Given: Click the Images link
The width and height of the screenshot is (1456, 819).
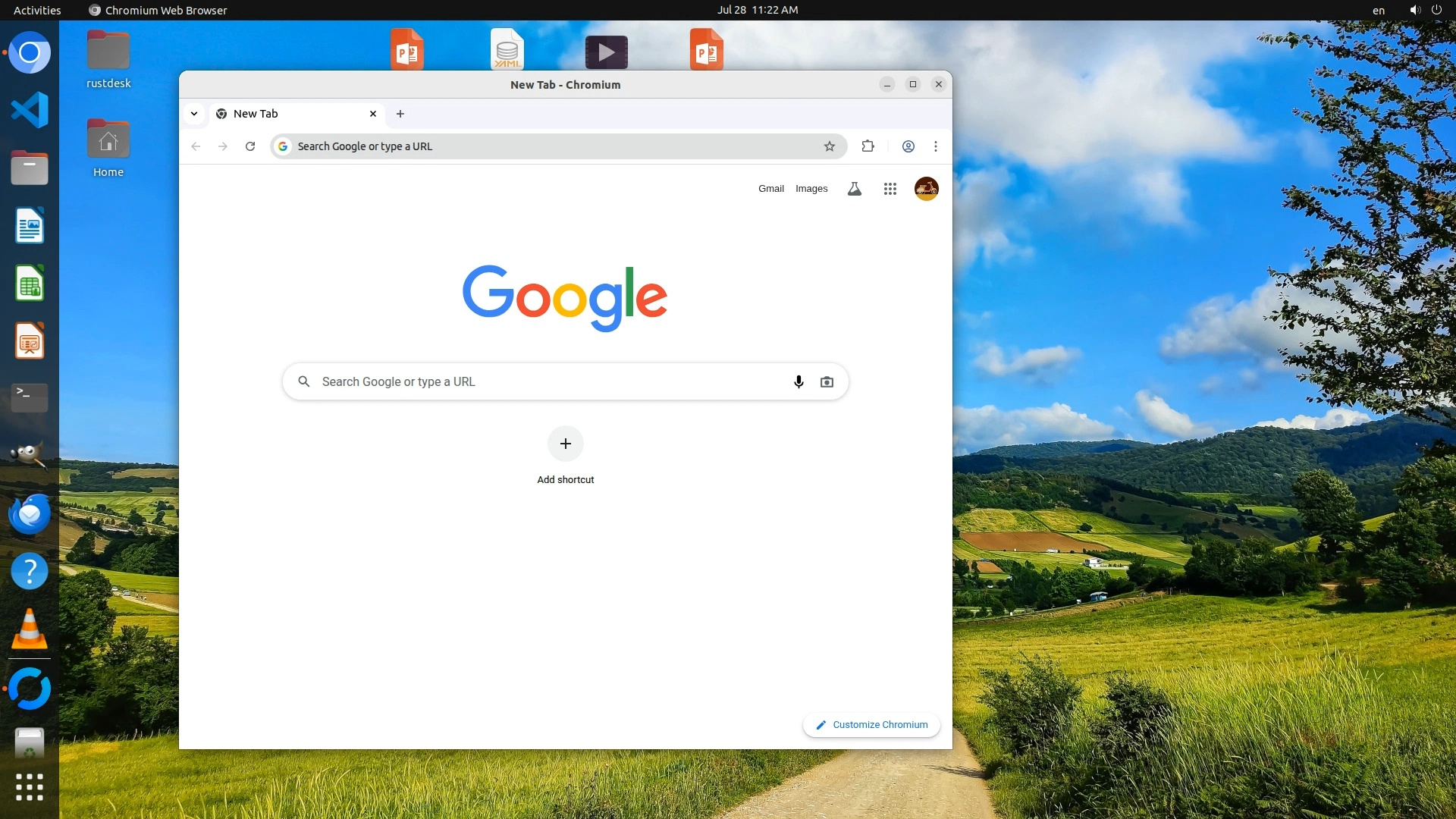Looking at the screenshot, I should pos(811,189).
